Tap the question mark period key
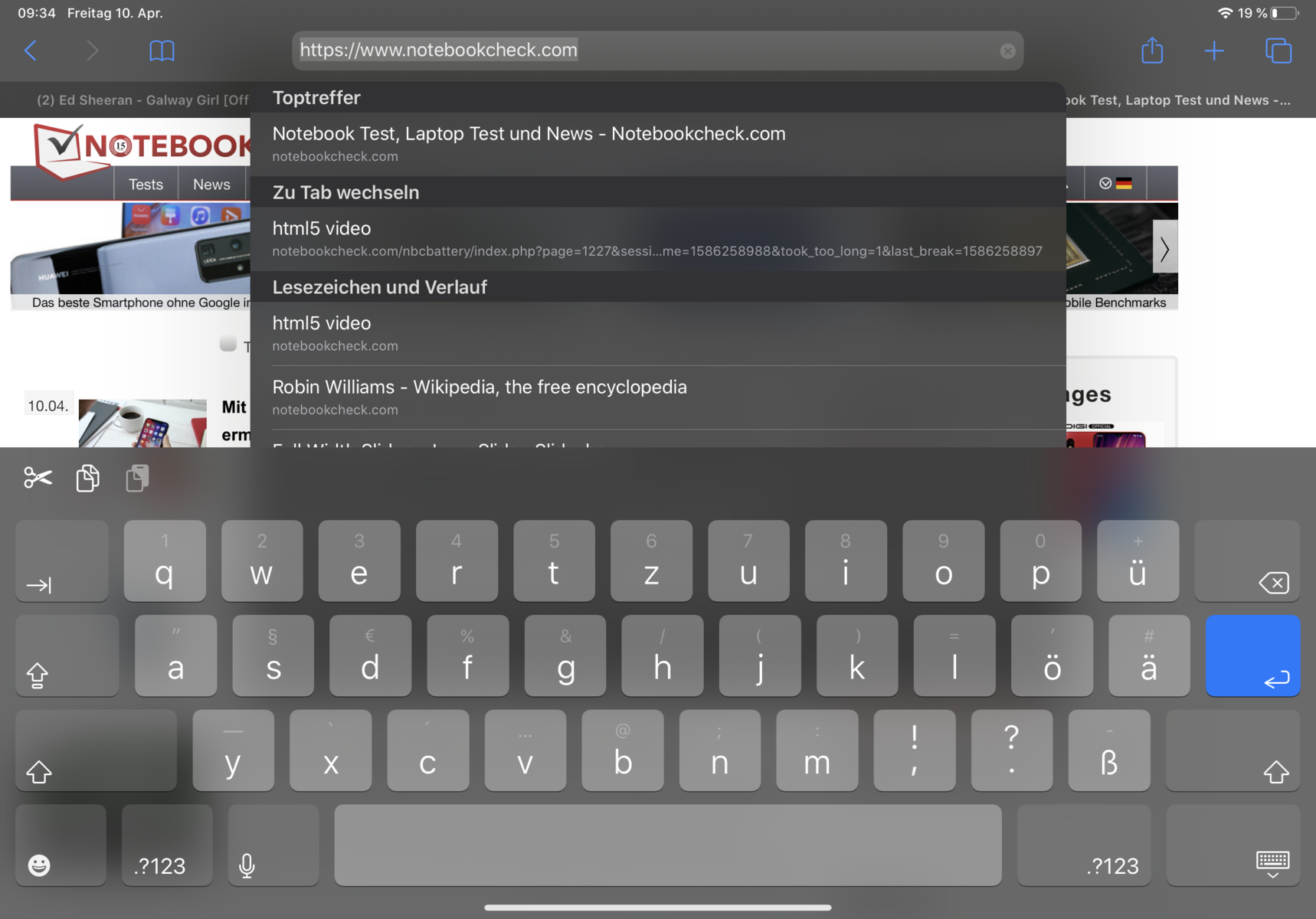The height and width of the screenshot is (919, 1316). [x=1012, y=751]
